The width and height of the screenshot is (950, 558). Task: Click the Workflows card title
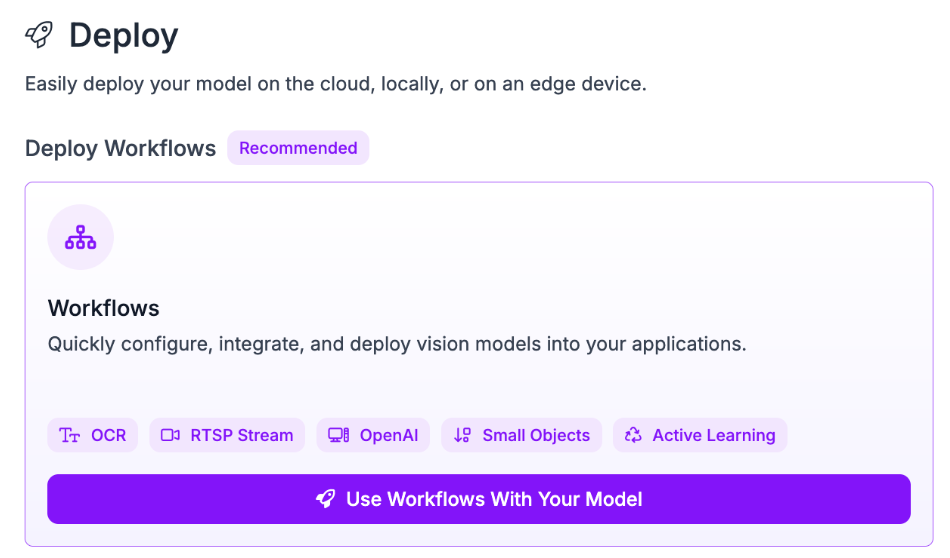(x=104, y=307)
